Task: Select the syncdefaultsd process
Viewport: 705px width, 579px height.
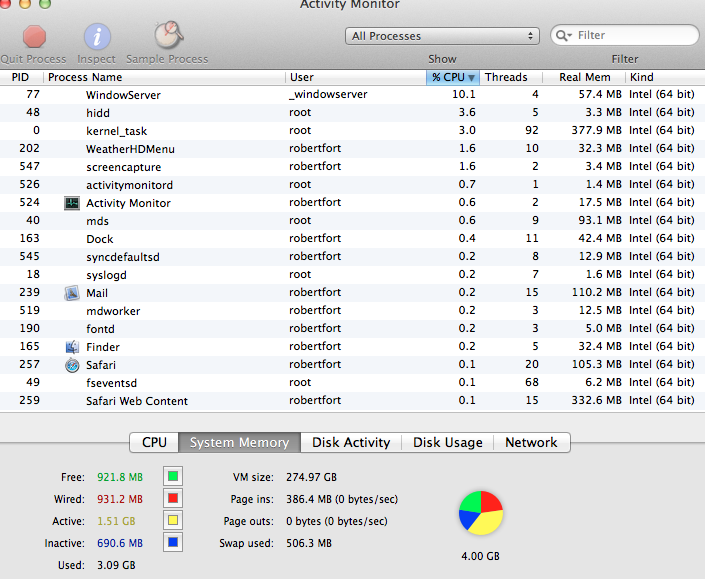Action: pyautogui.click(x=352, y=257)
